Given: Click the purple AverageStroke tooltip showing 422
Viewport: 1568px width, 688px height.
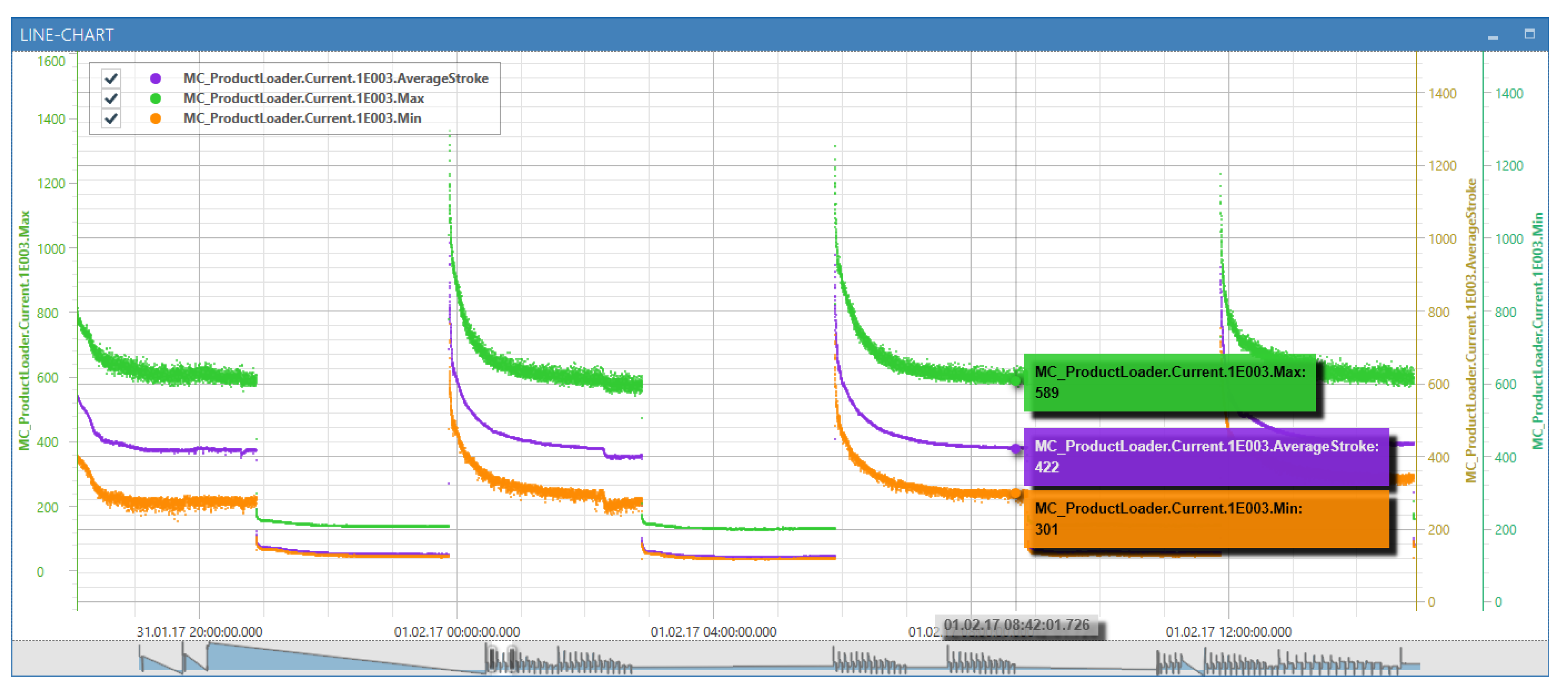Looking at the screenshot, I should (x=1206, y=456).
